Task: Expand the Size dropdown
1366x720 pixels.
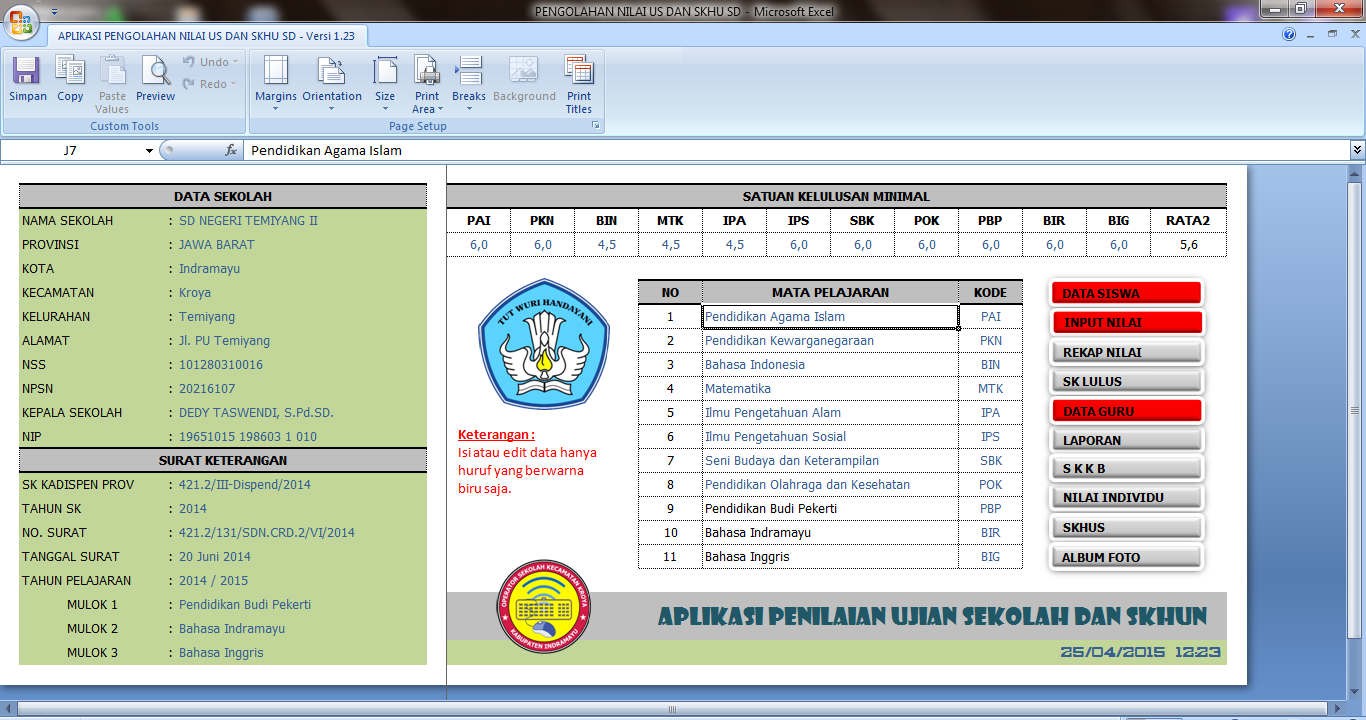Action: pos(385,85)
